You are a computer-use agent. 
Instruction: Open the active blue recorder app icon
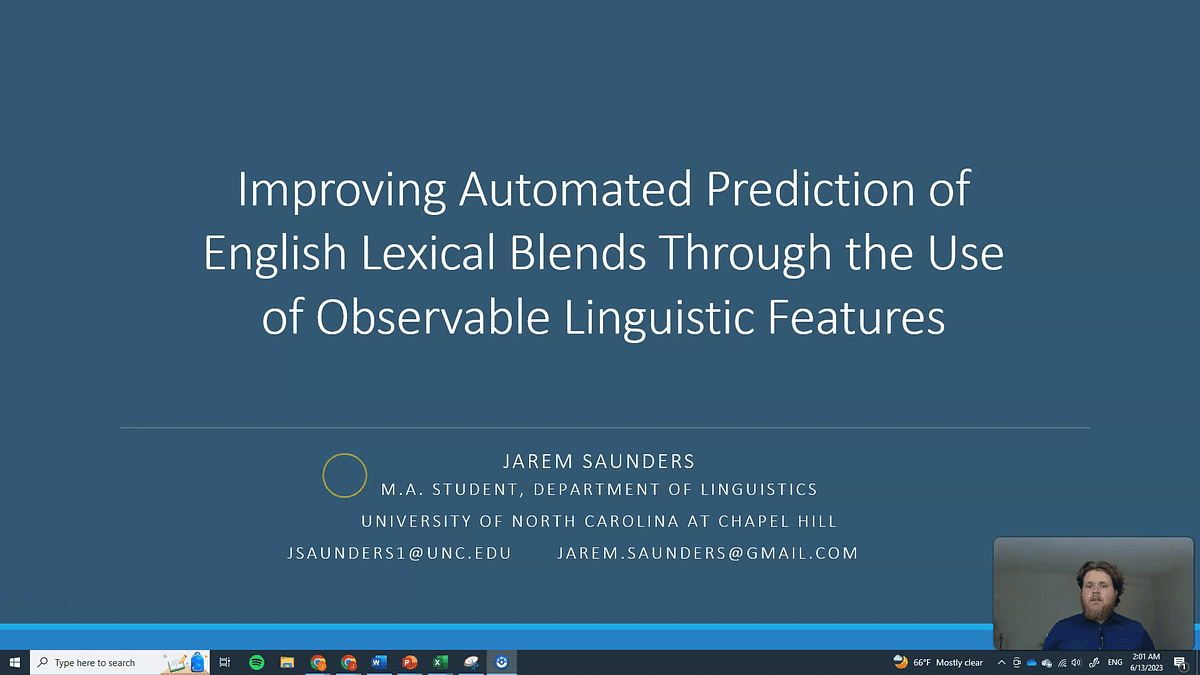(501, 662)
